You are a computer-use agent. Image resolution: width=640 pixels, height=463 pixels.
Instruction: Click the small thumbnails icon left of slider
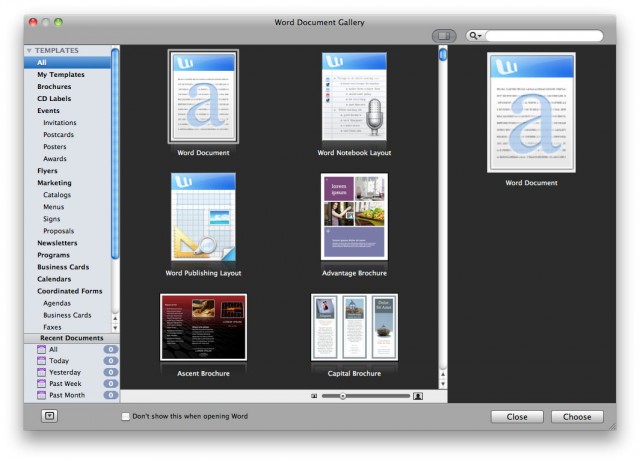point(314,396)
